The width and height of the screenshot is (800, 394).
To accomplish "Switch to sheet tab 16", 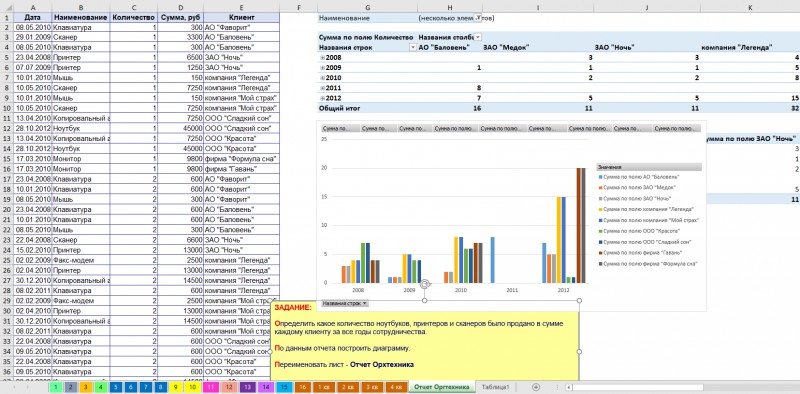I will click(x=303, y=387).
